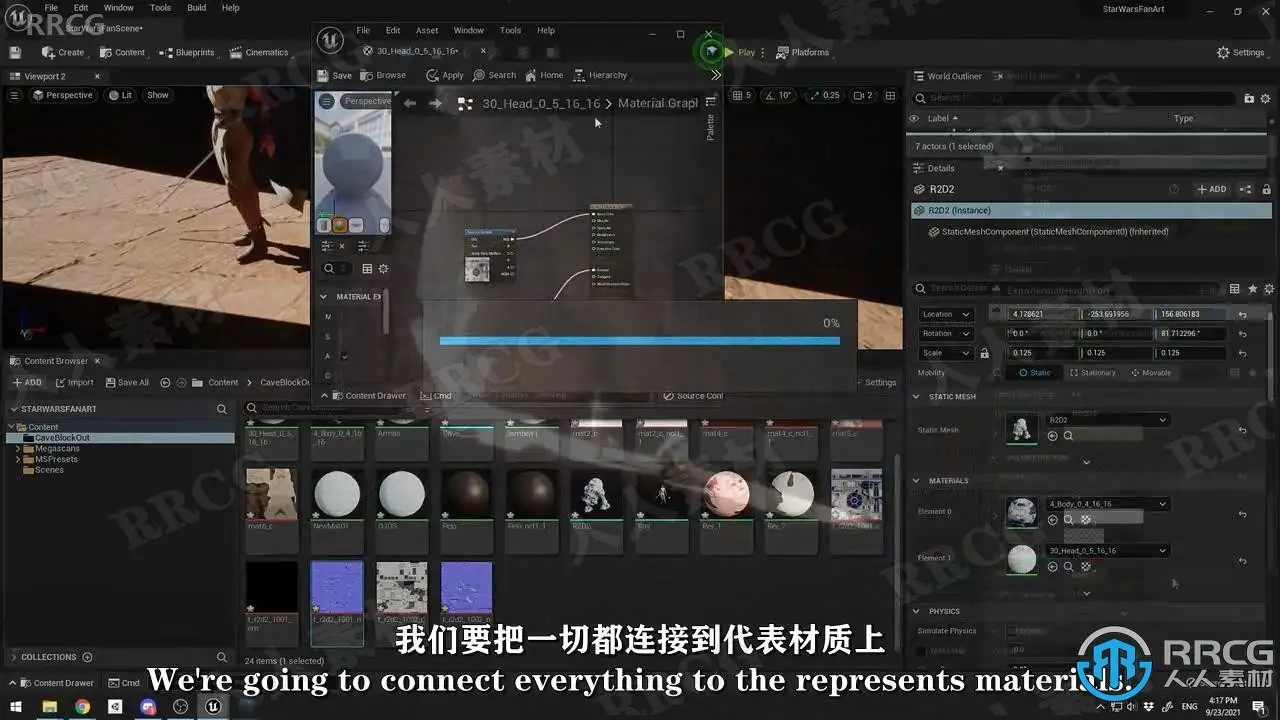The height and width of the screenshot is (720, 1280).
Task: Change the Lit view mode
Action: [119, 95]
